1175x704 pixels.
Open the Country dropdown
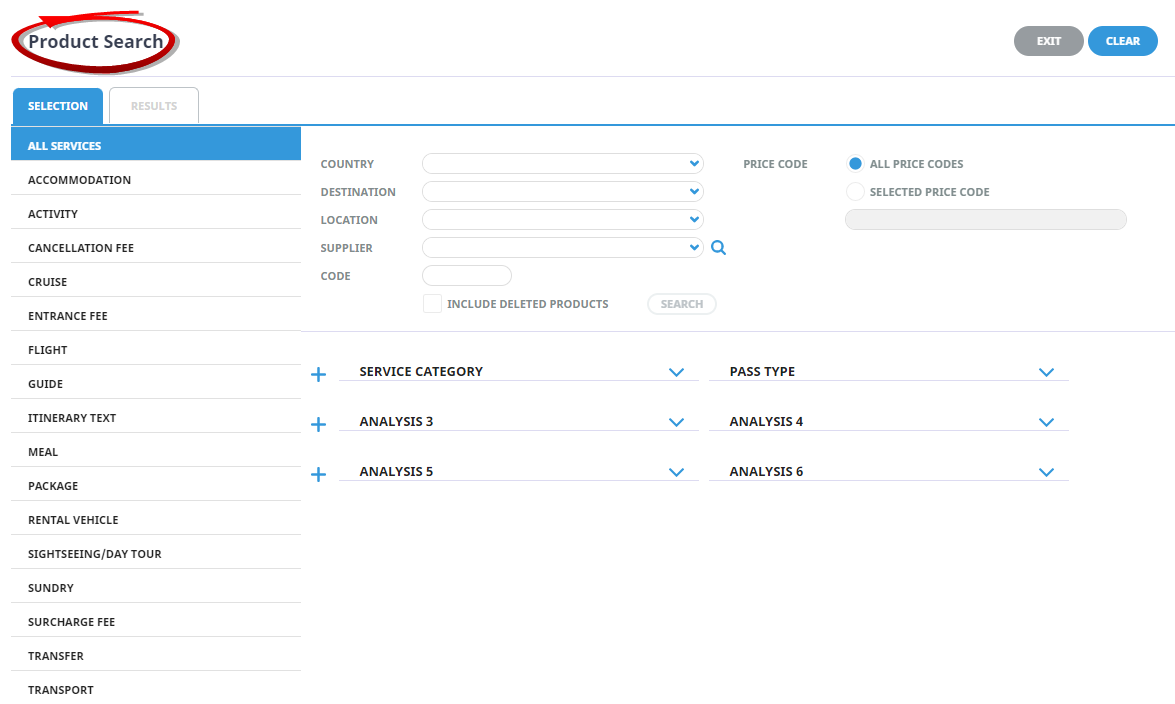point(563,164)
